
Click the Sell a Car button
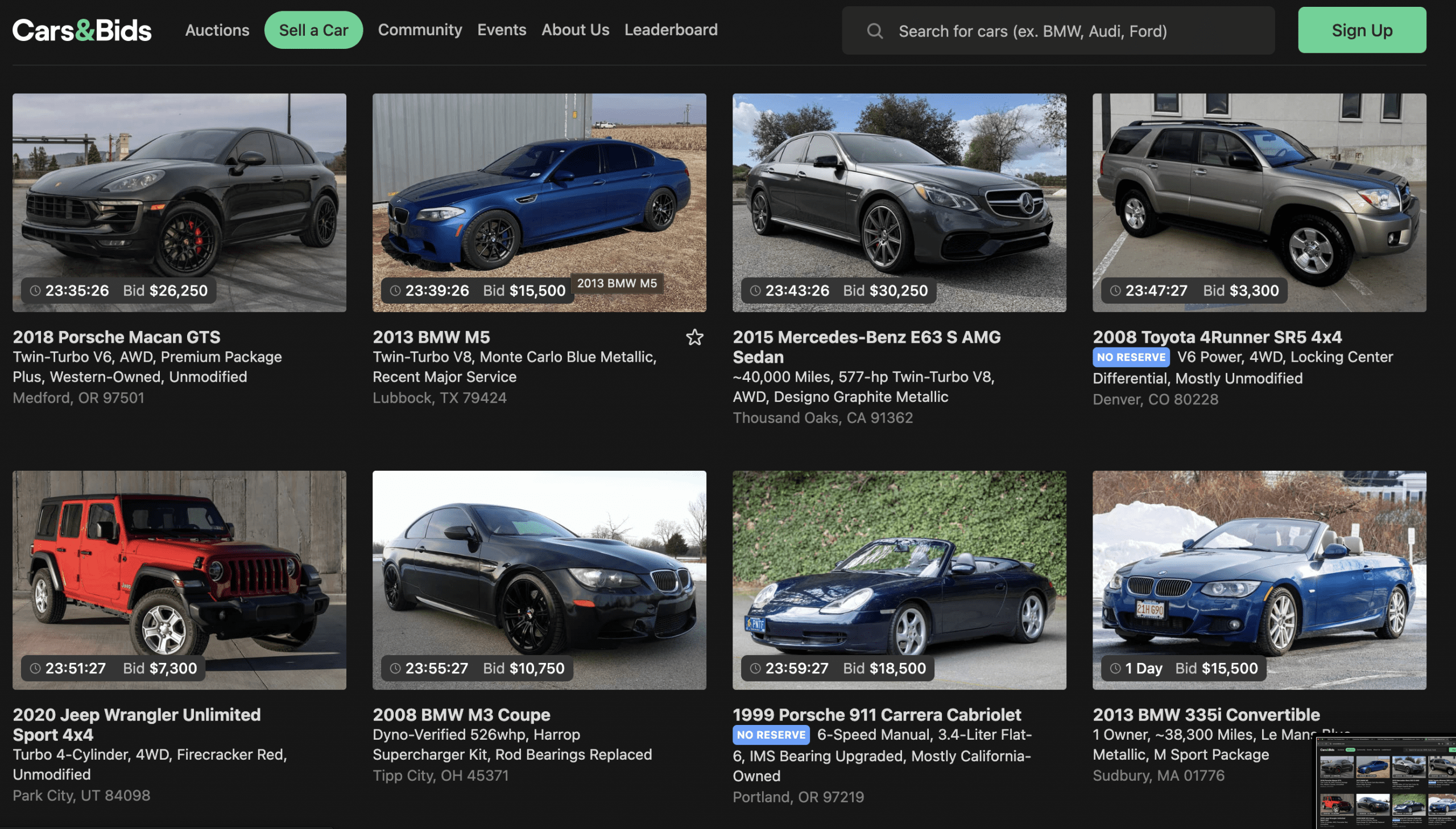(x=313, y=30)
